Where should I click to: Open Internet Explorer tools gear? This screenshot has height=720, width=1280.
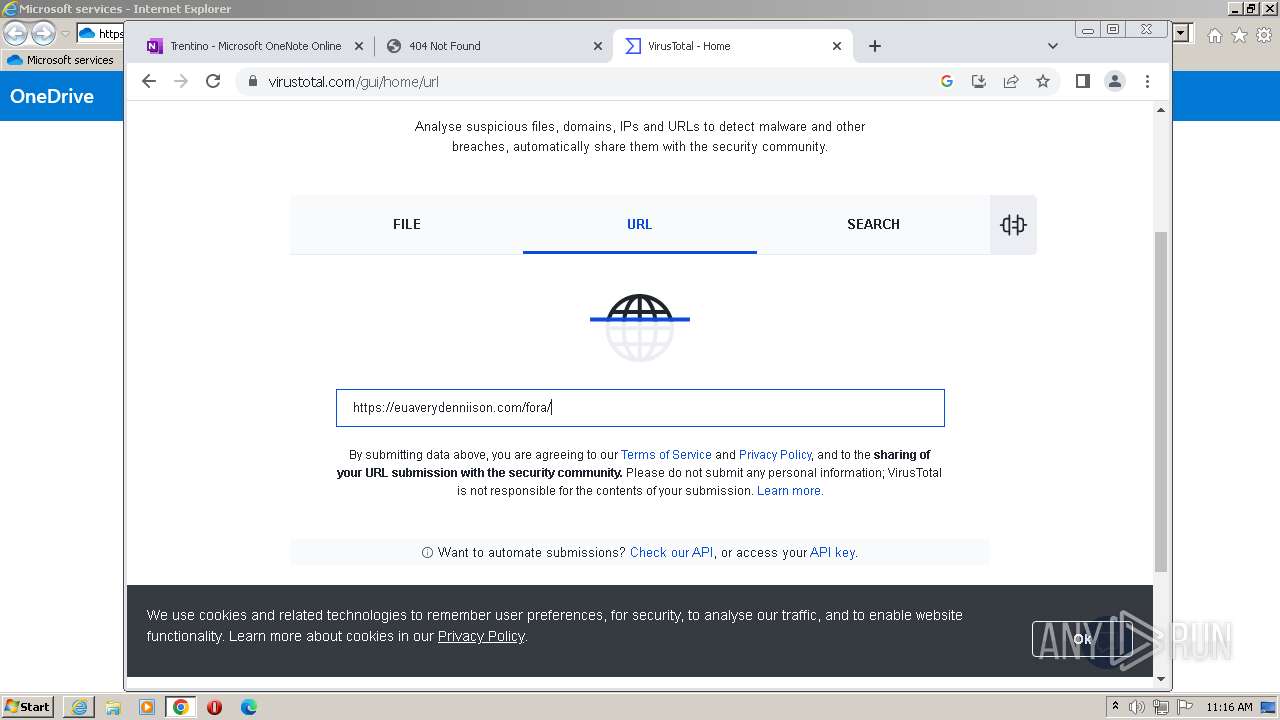coord(1263,35)
